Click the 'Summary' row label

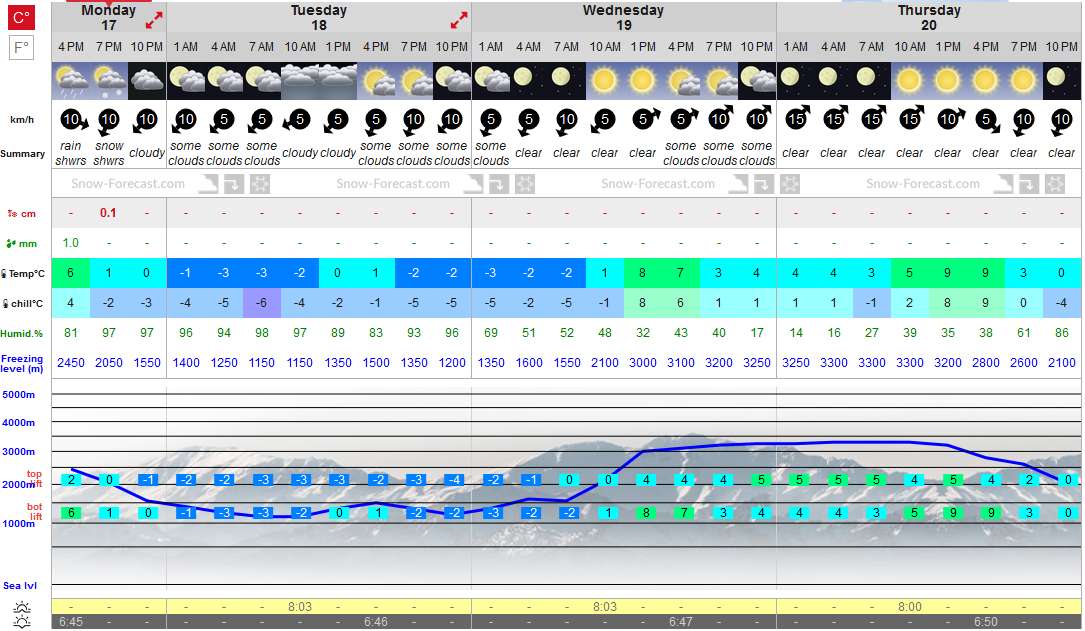(22, 154)
